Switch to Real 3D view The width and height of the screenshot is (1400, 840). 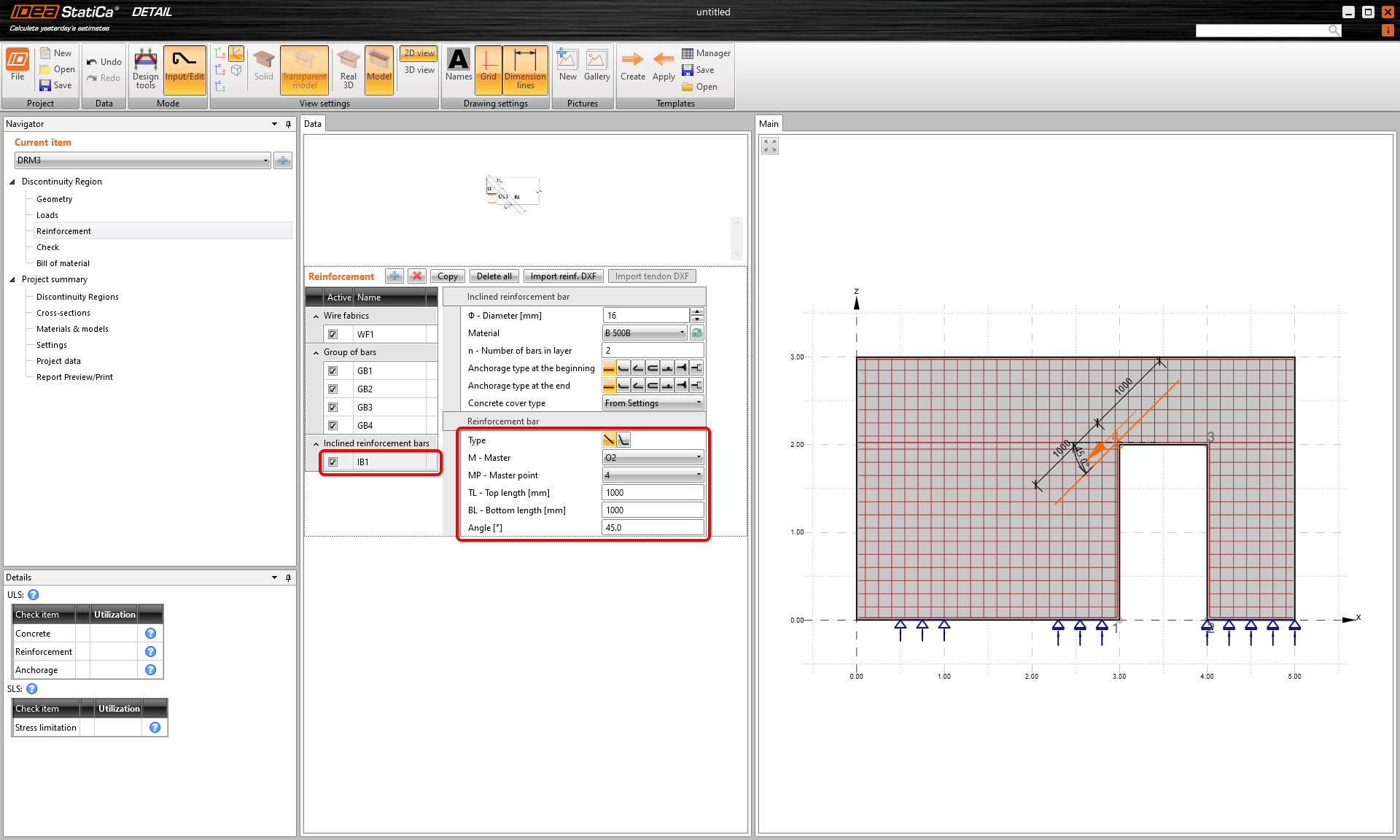(347, 69)
